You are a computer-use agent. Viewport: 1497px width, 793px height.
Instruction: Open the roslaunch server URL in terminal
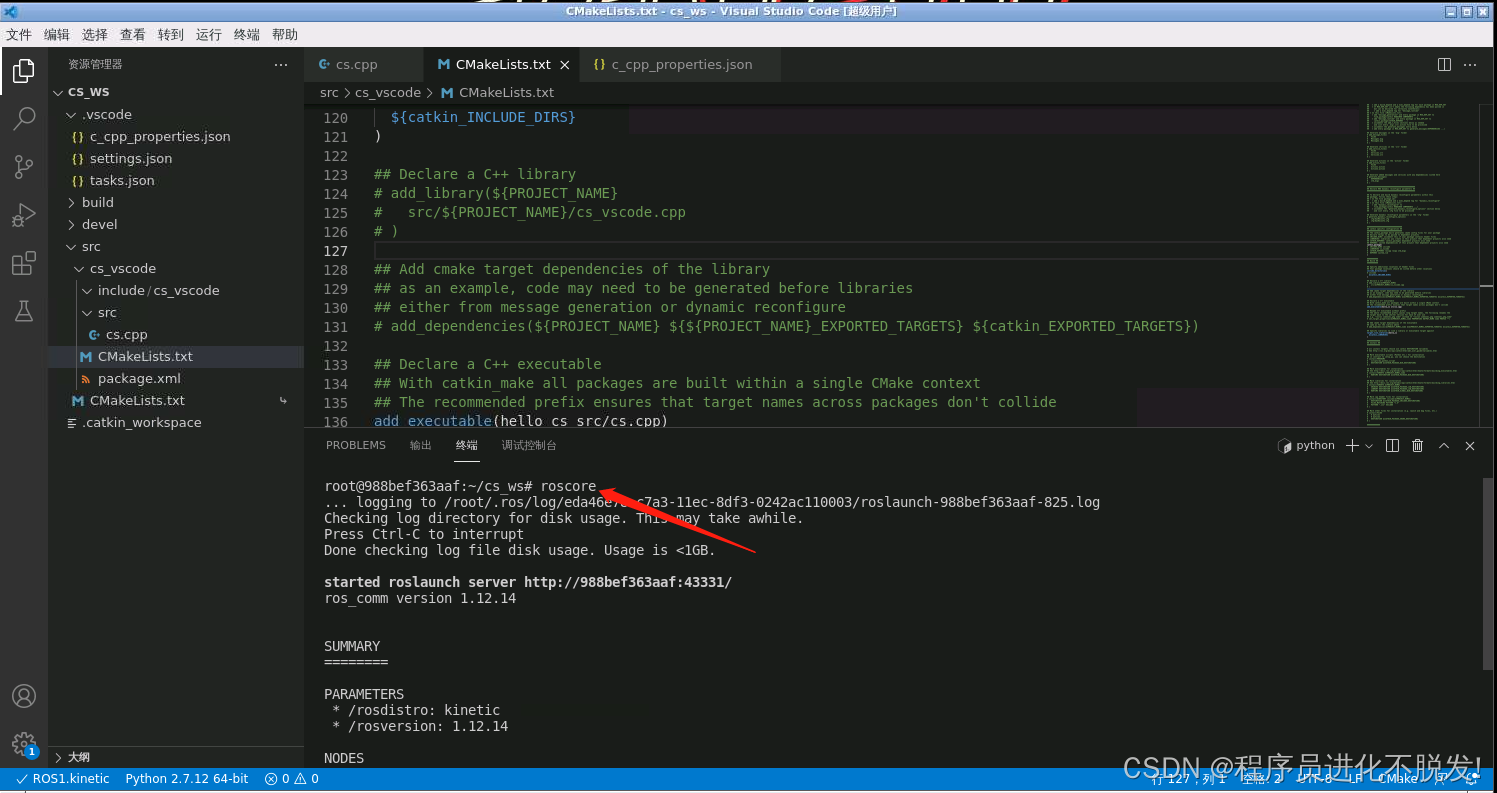pyautogui.click(x=628, y=582)
